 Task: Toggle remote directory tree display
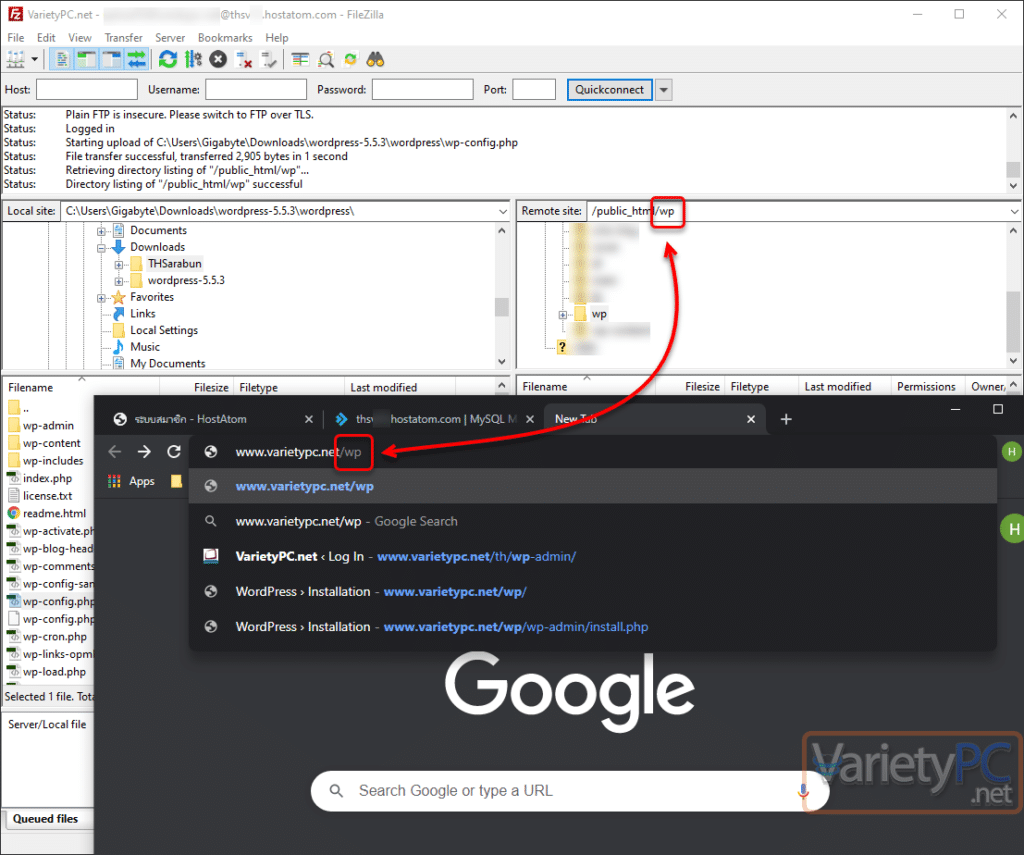pos(112,60)
